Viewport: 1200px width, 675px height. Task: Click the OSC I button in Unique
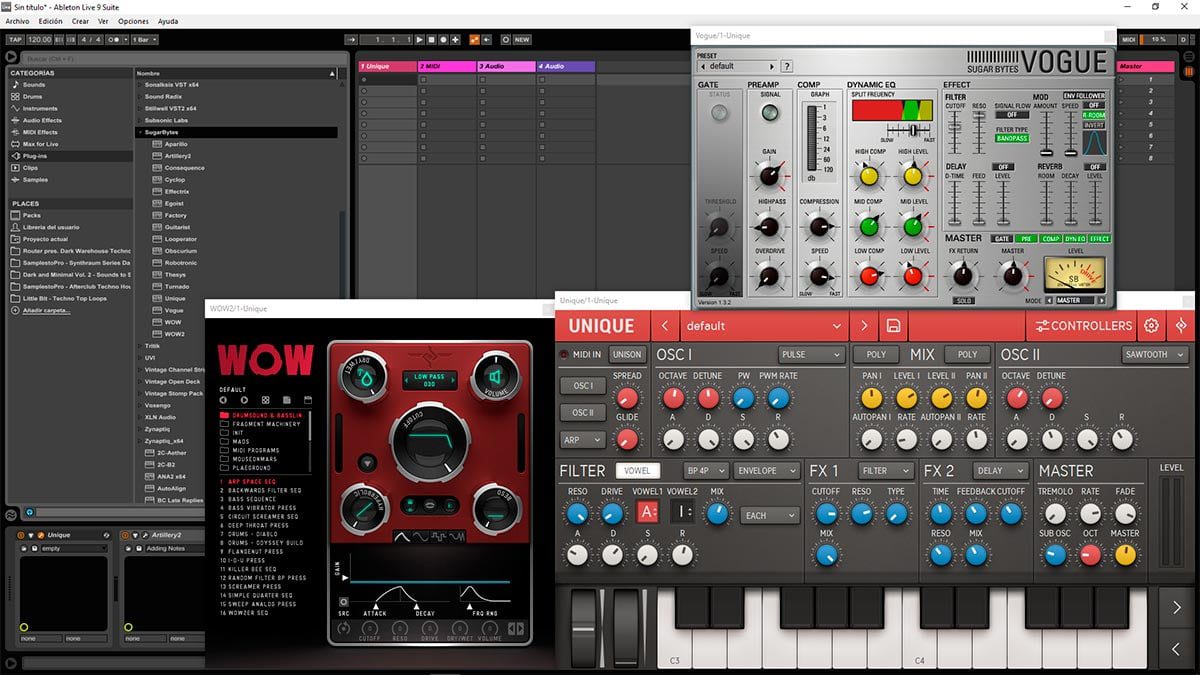tap(583, 385)
